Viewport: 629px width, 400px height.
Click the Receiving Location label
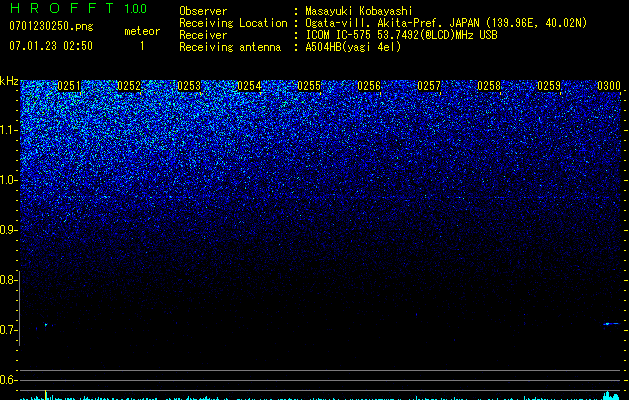tap(233, 23)
